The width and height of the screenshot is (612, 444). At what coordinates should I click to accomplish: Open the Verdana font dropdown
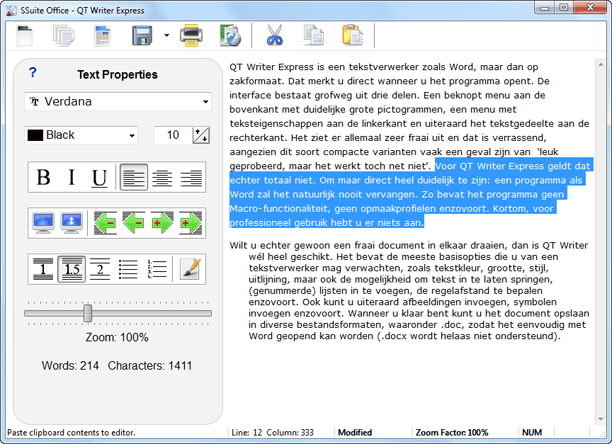118,102
